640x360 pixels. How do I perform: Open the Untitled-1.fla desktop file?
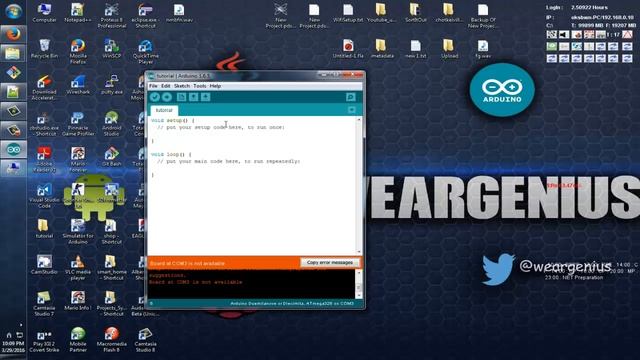click(348, 49)
